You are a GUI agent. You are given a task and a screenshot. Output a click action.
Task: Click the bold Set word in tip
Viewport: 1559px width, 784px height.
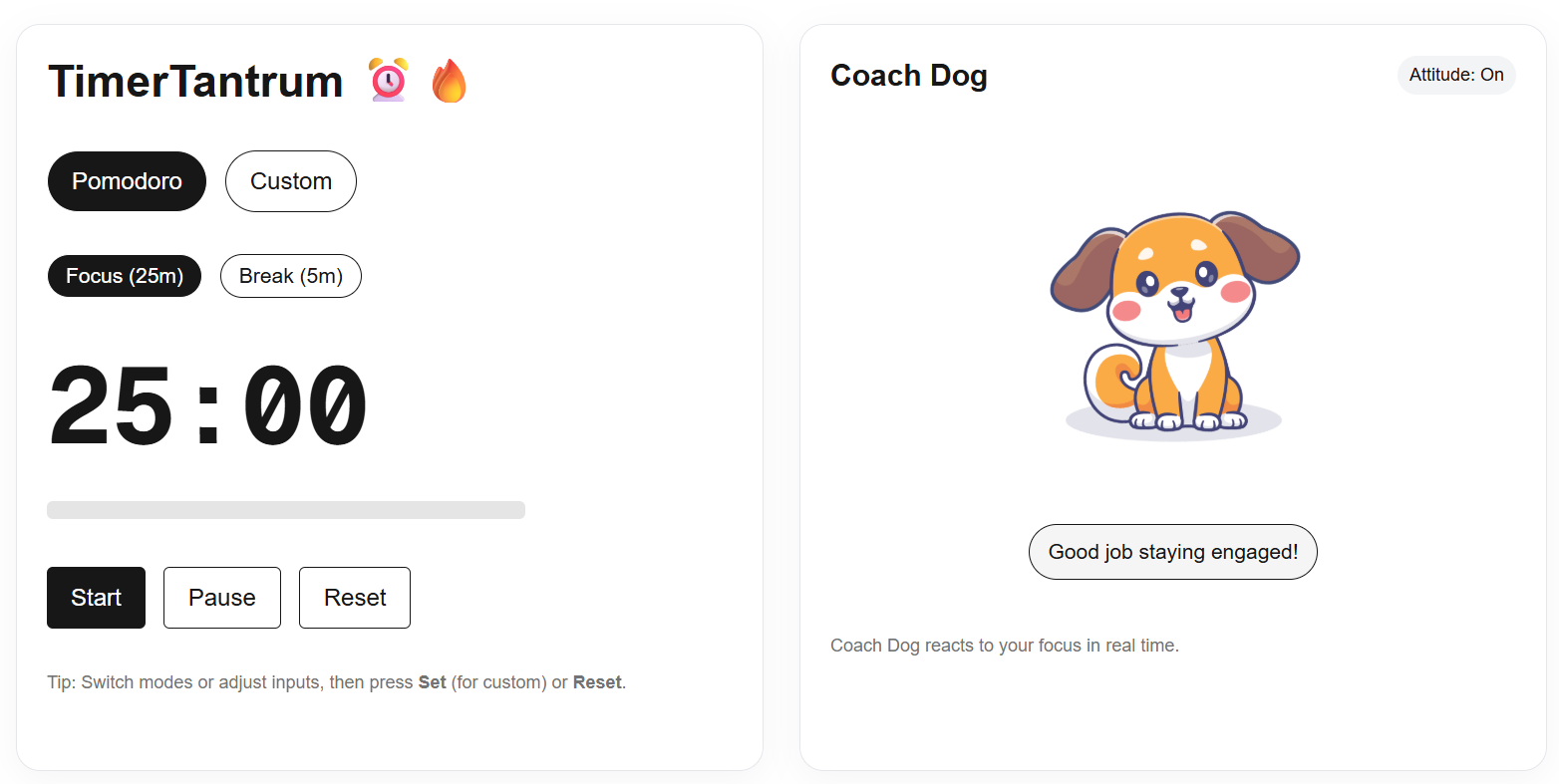click(432, 682)
